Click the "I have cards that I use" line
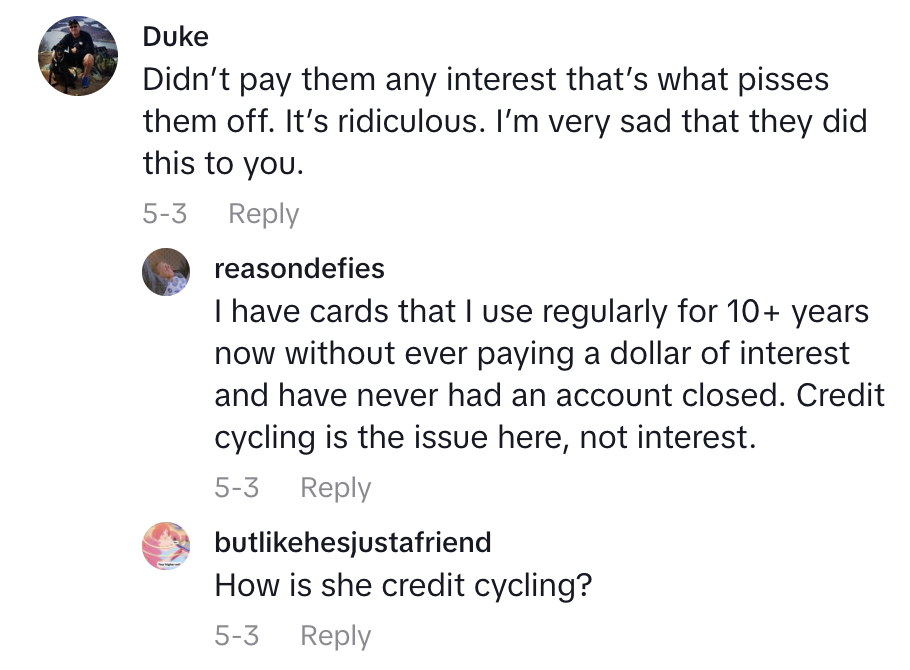Screen dimensions: 910x670 [x=541, y=312]
